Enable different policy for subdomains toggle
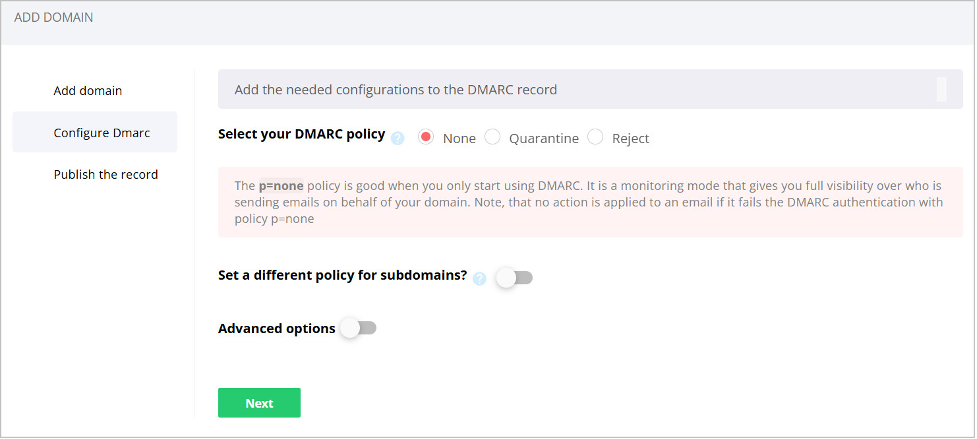977x439 pixels. [x=514, y=277]
